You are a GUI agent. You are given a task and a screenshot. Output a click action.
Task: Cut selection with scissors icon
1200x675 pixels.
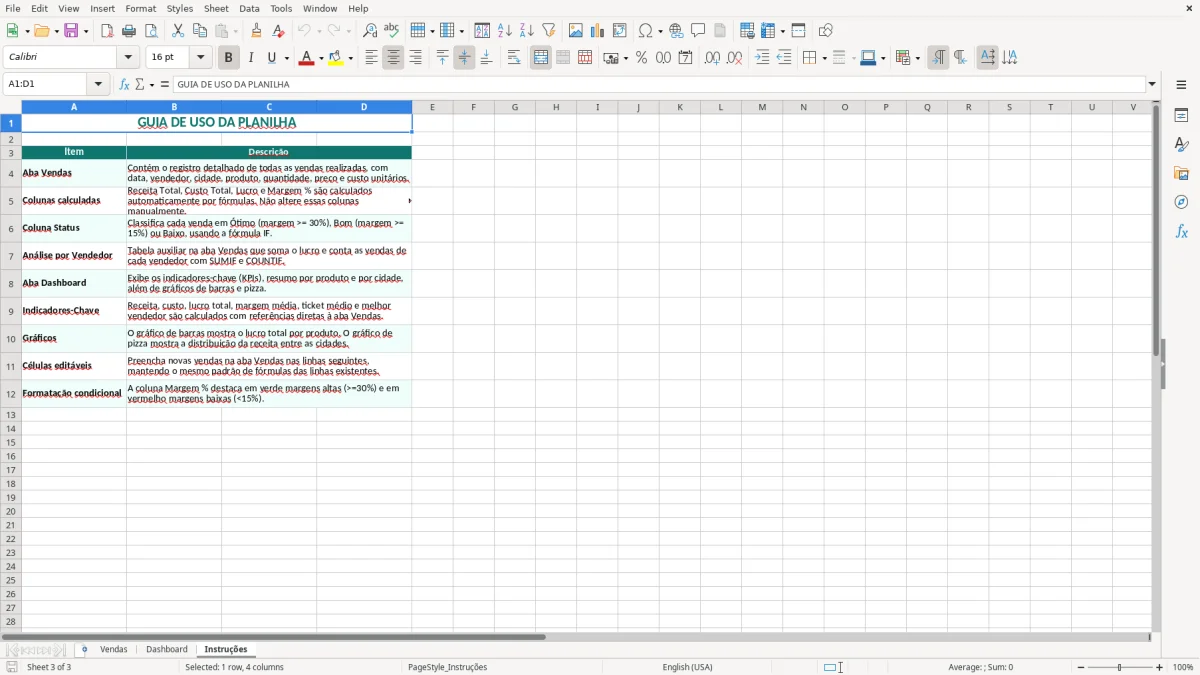(x=178, y=31)
